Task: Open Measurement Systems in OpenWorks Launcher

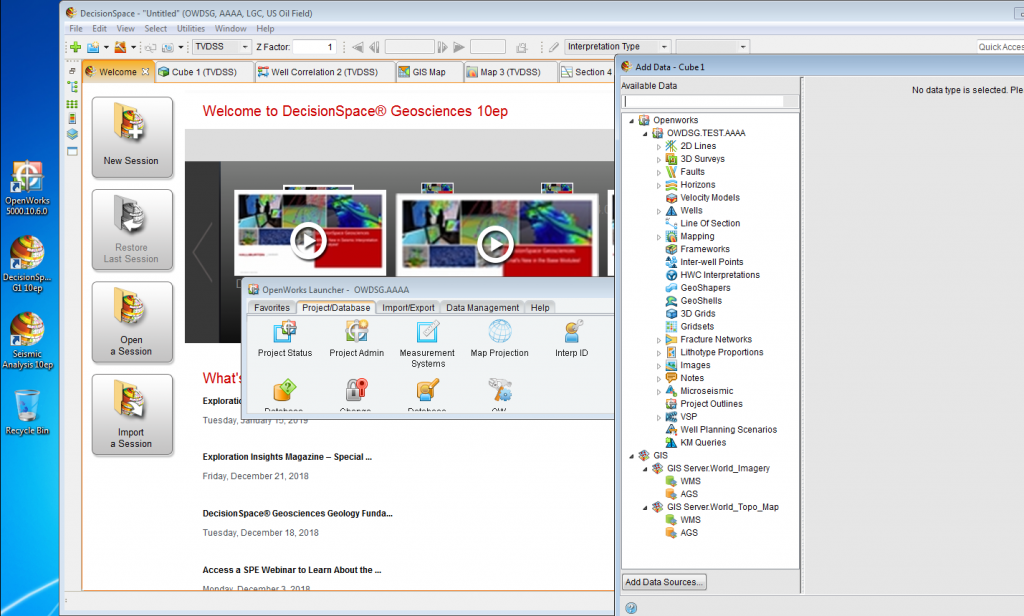Action: coord(427,344)
